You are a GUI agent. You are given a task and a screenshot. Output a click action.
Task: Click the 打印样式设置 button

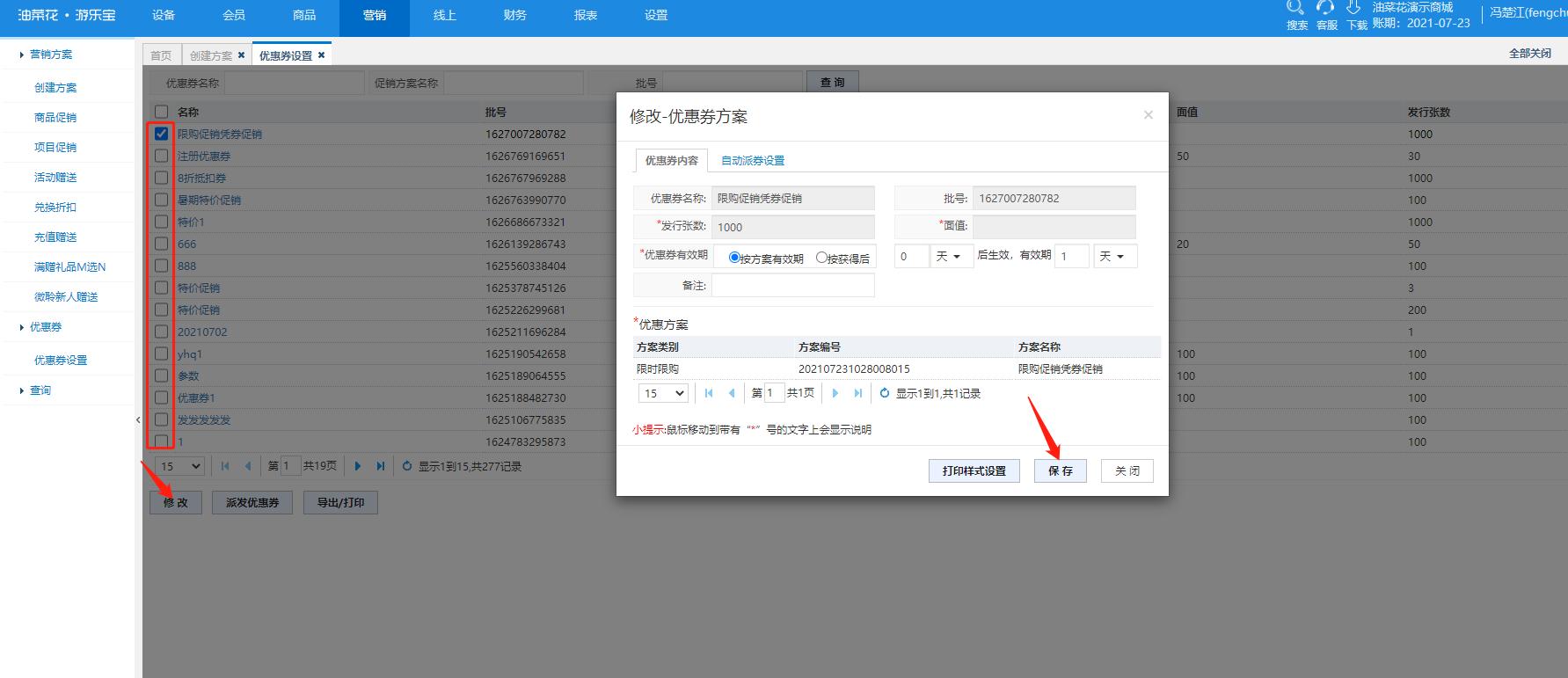pos(974,470)
